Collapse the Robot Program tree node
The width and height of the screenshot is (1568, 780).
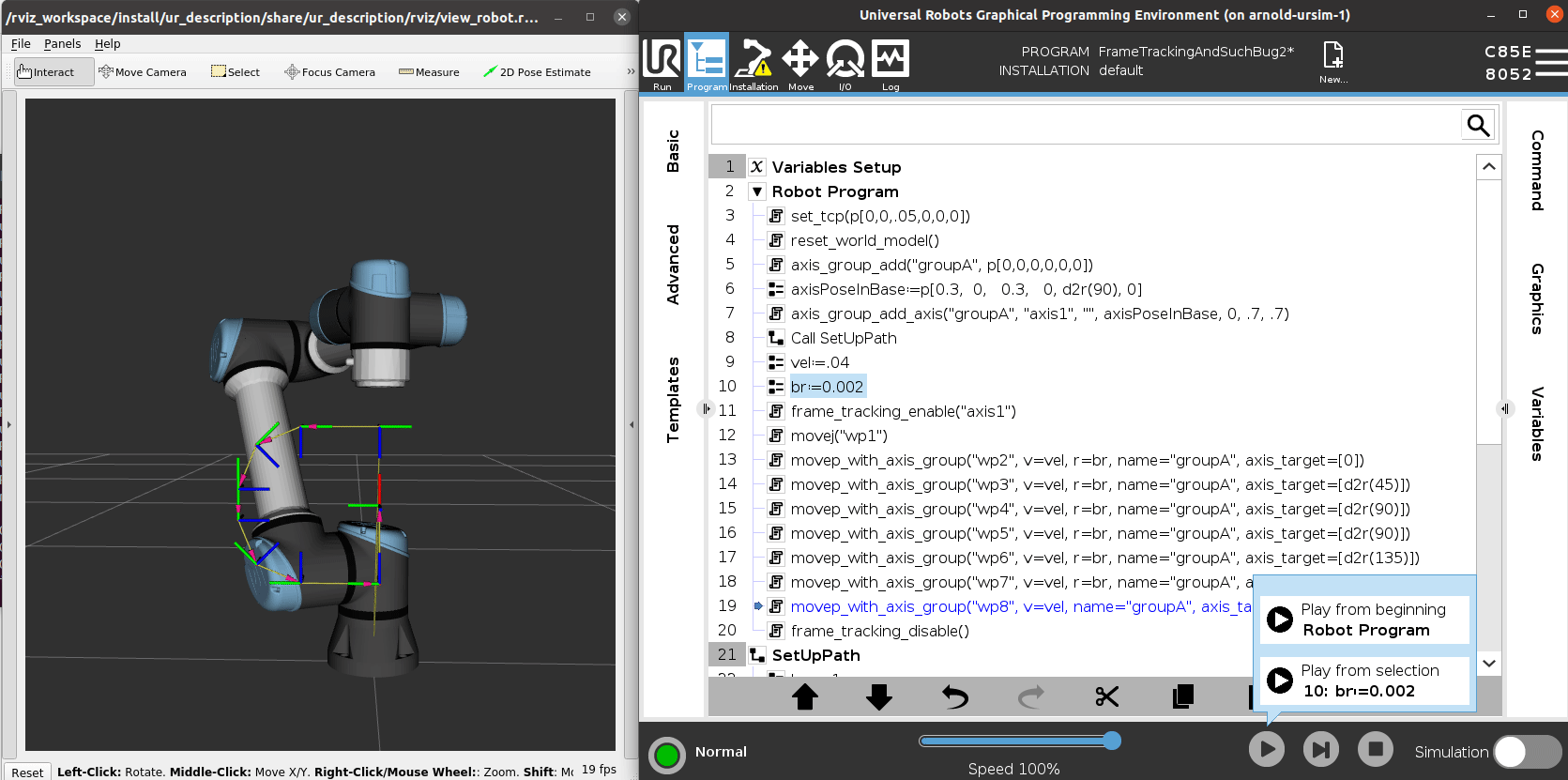click(757, 191)
